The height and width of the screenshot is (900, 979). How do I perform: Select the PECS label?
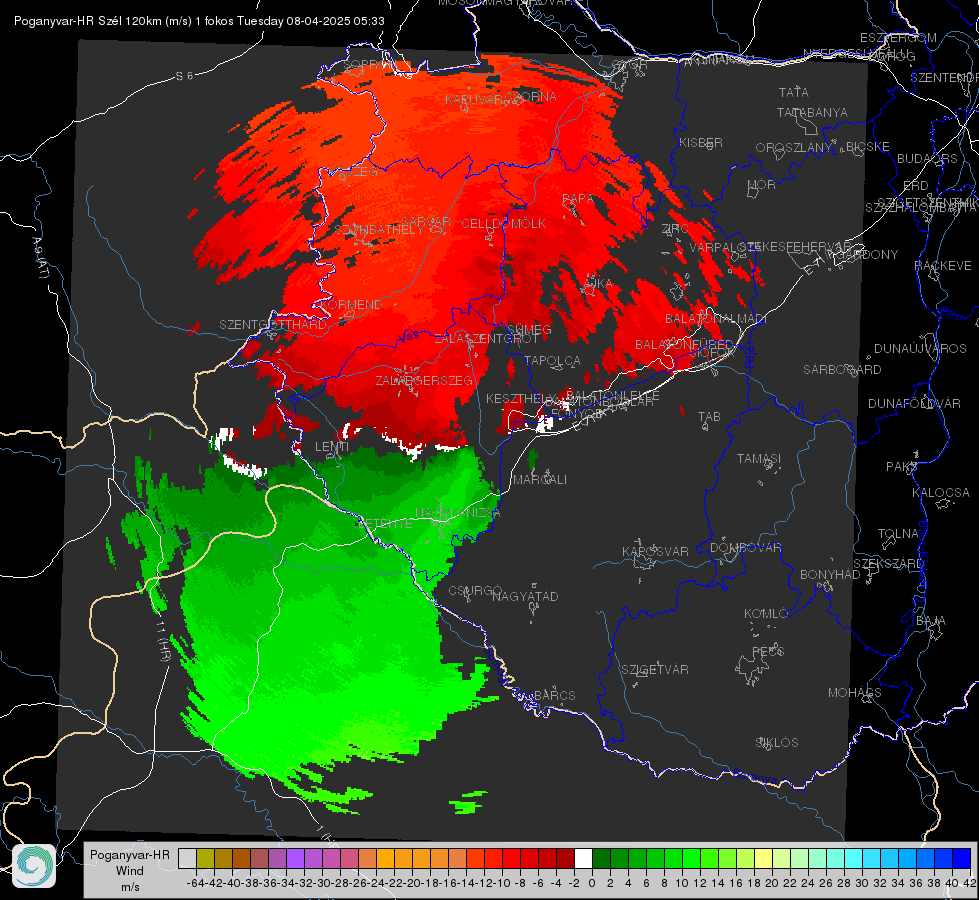[x=768, y=651]
